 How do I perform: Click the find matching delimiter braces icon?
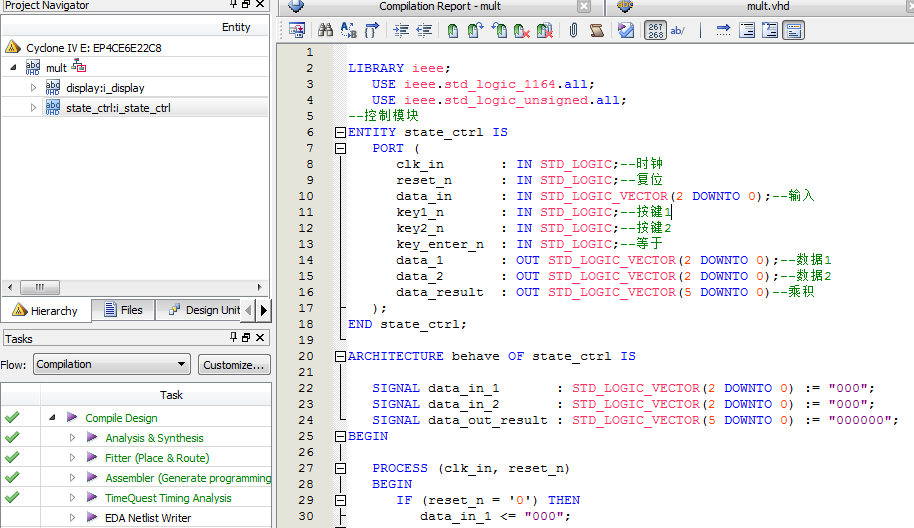pos(372,31)
